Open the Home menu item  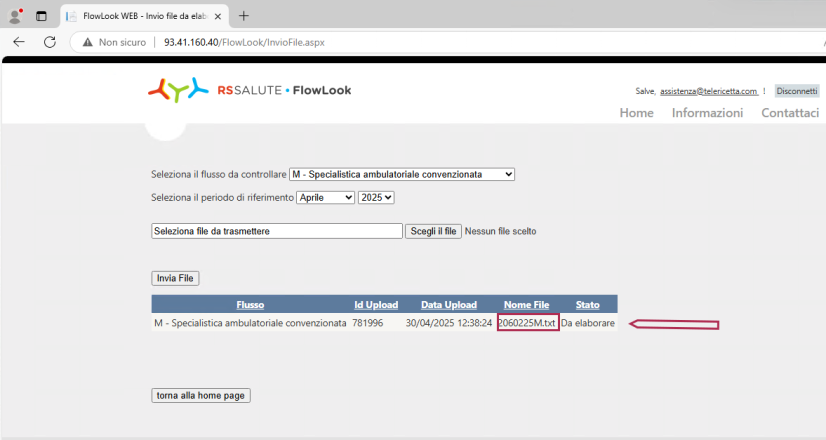(x=636, y=113)
